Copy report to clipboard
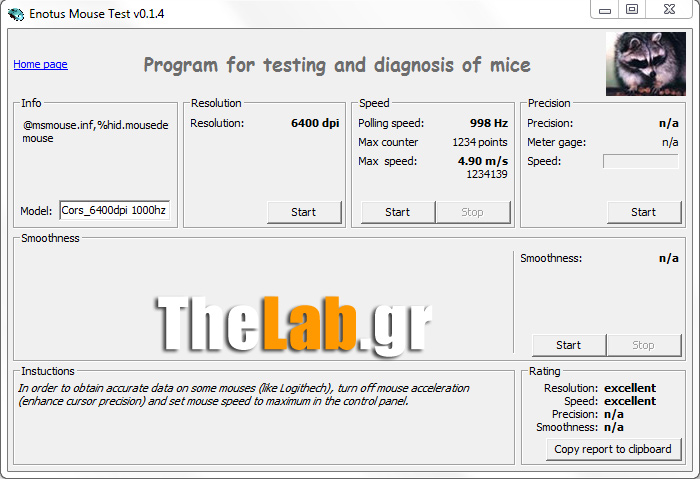The height and width of the screenshot is (479, 700). point(613,449)
